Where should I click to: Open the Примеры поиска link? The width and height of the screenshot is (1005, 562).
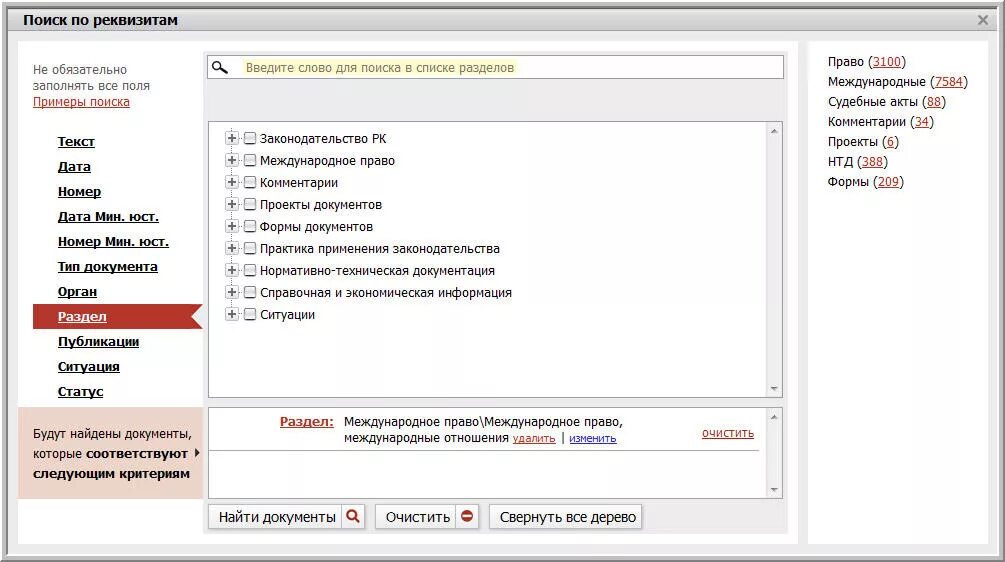[81, 102]
